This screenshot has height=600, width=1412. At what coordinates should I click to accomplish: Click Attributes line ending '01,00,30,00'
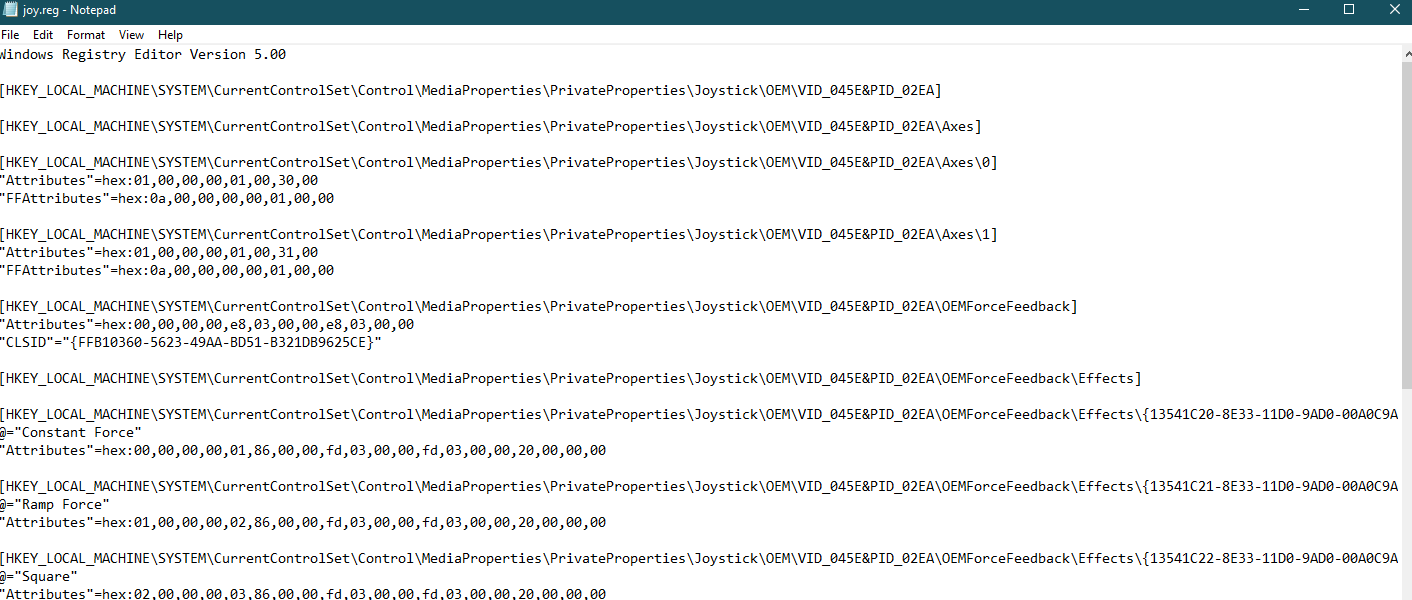159,181
